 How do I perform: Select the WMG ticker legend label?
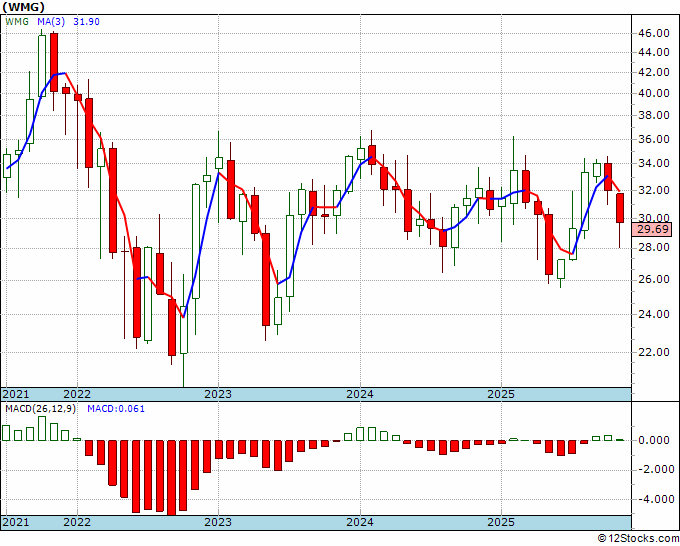point(17,21)
